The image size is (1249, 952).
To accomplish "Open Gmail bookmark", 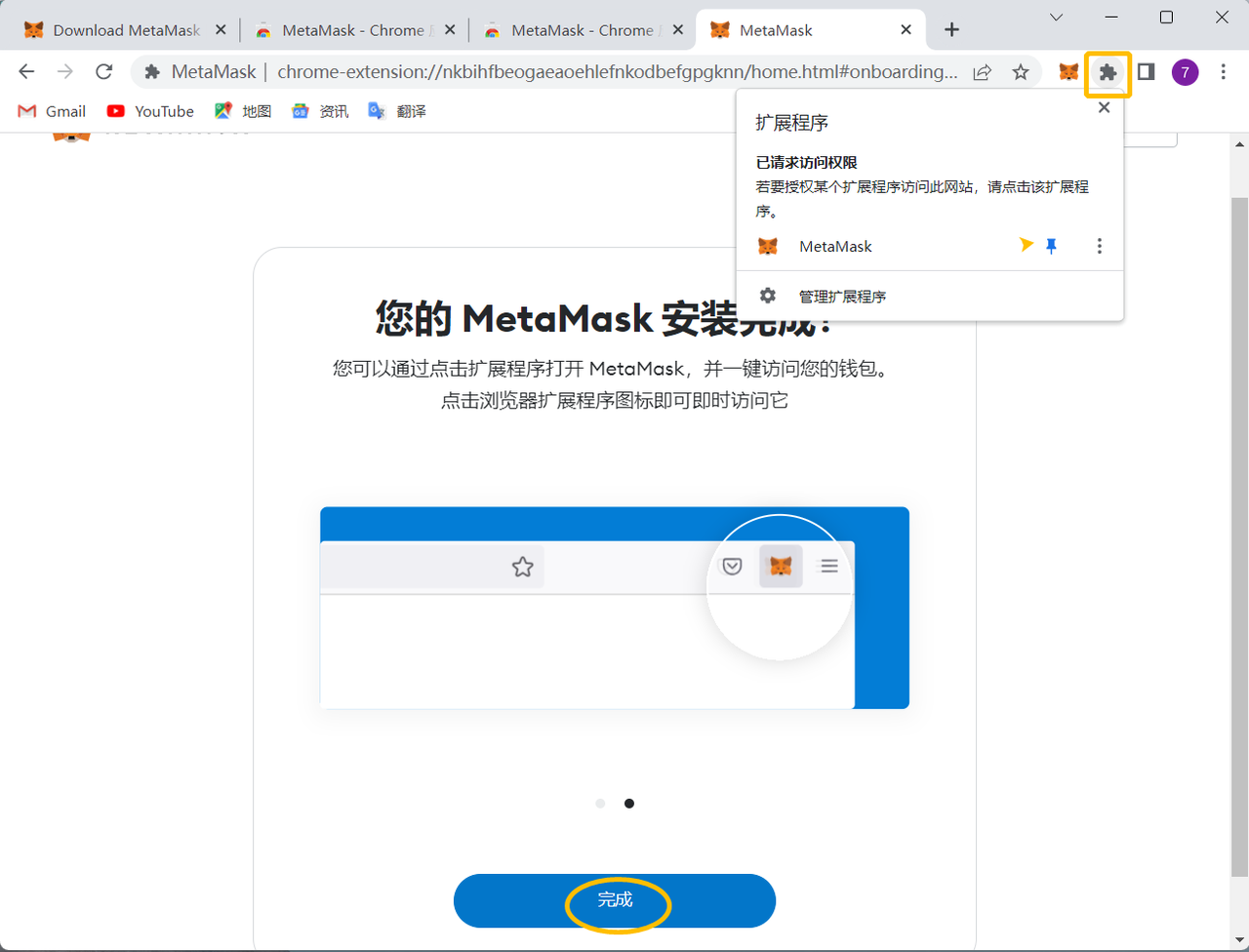I will click(x=52, y=111).
